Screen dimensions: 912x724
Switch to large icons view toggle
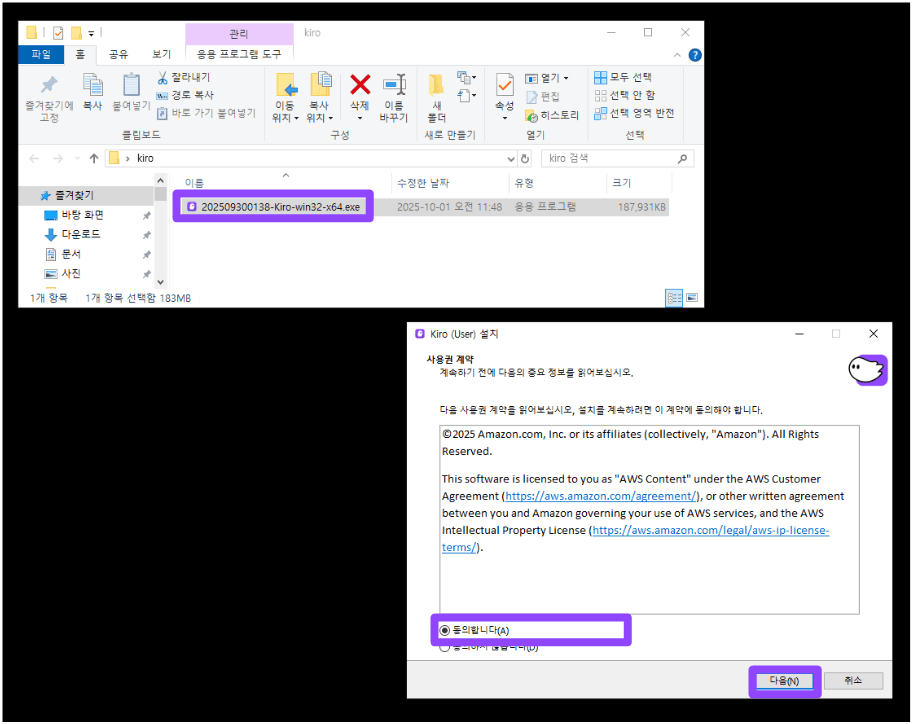(691, 298)
